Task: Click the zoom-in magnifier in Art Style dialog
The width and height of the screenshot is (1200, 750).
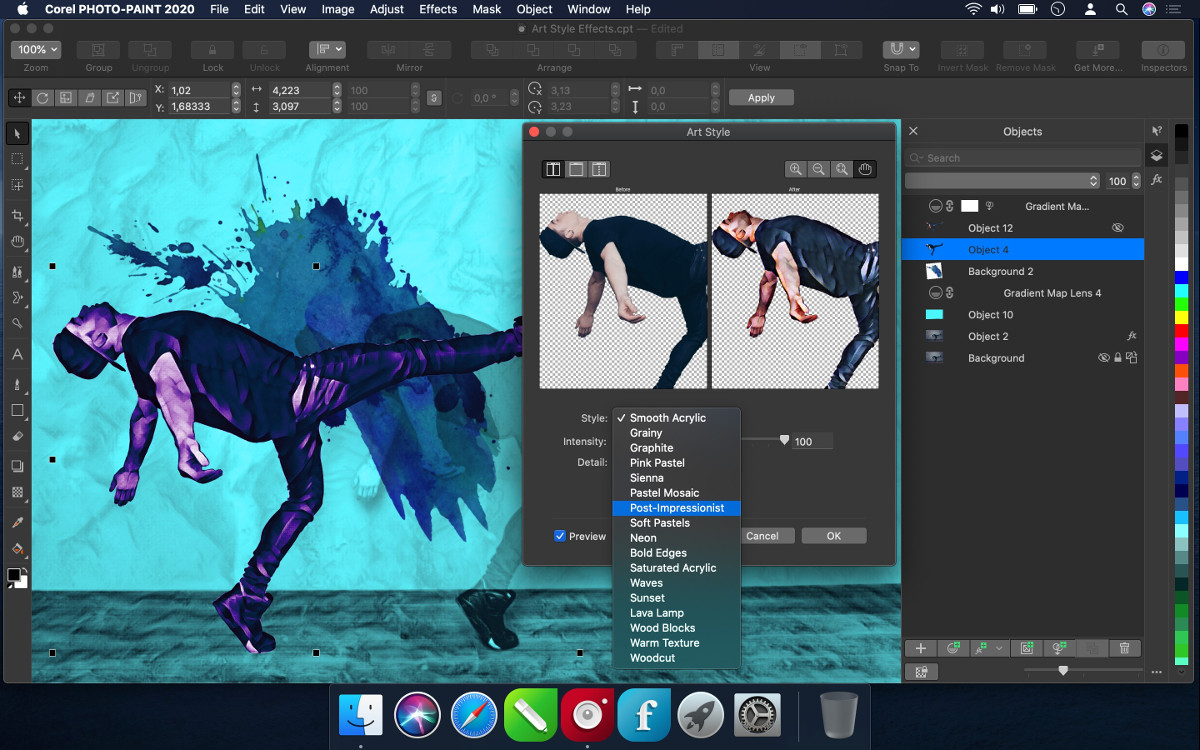Action: coord(795,169)
